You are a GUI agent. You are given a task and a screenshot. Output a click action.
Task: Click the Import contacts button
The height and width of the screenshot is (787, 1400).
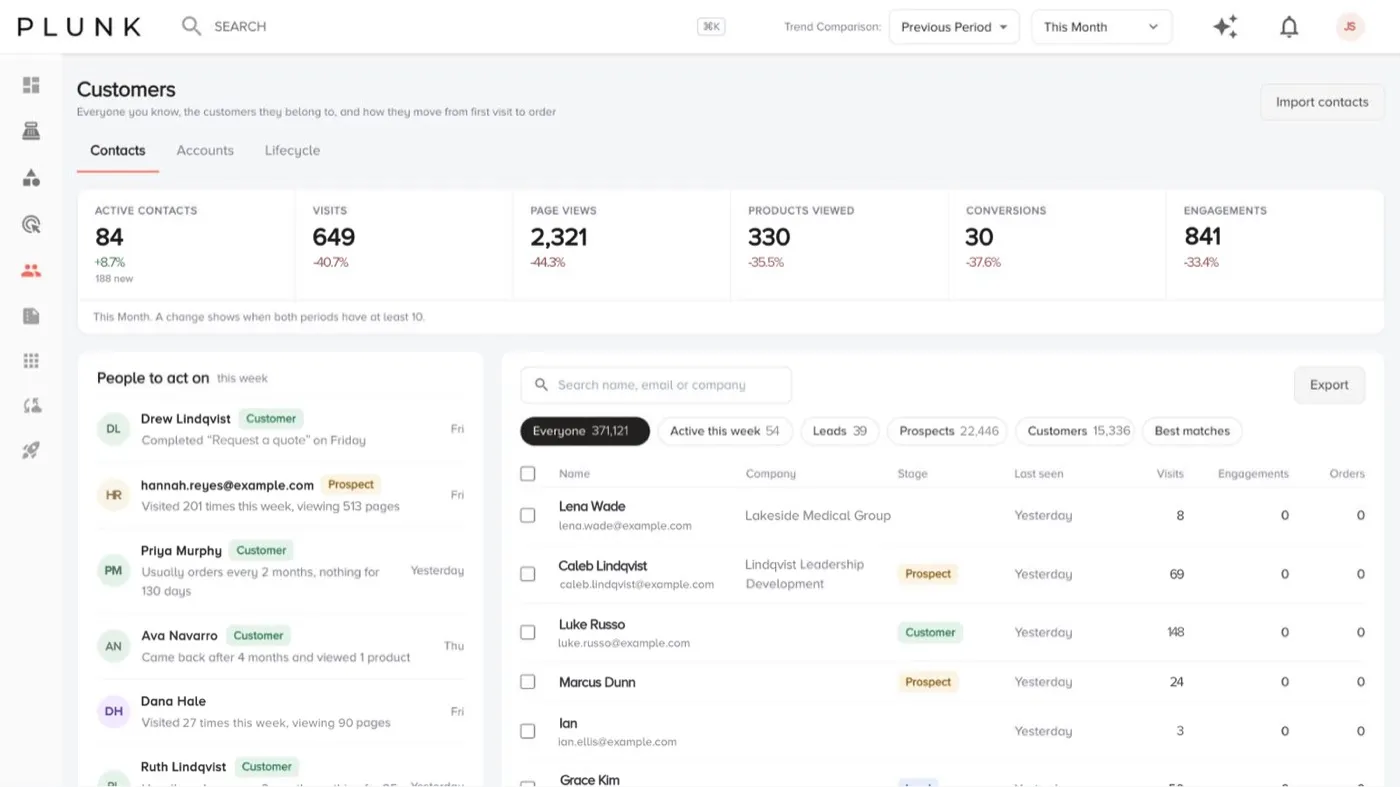pos(1322,102)
